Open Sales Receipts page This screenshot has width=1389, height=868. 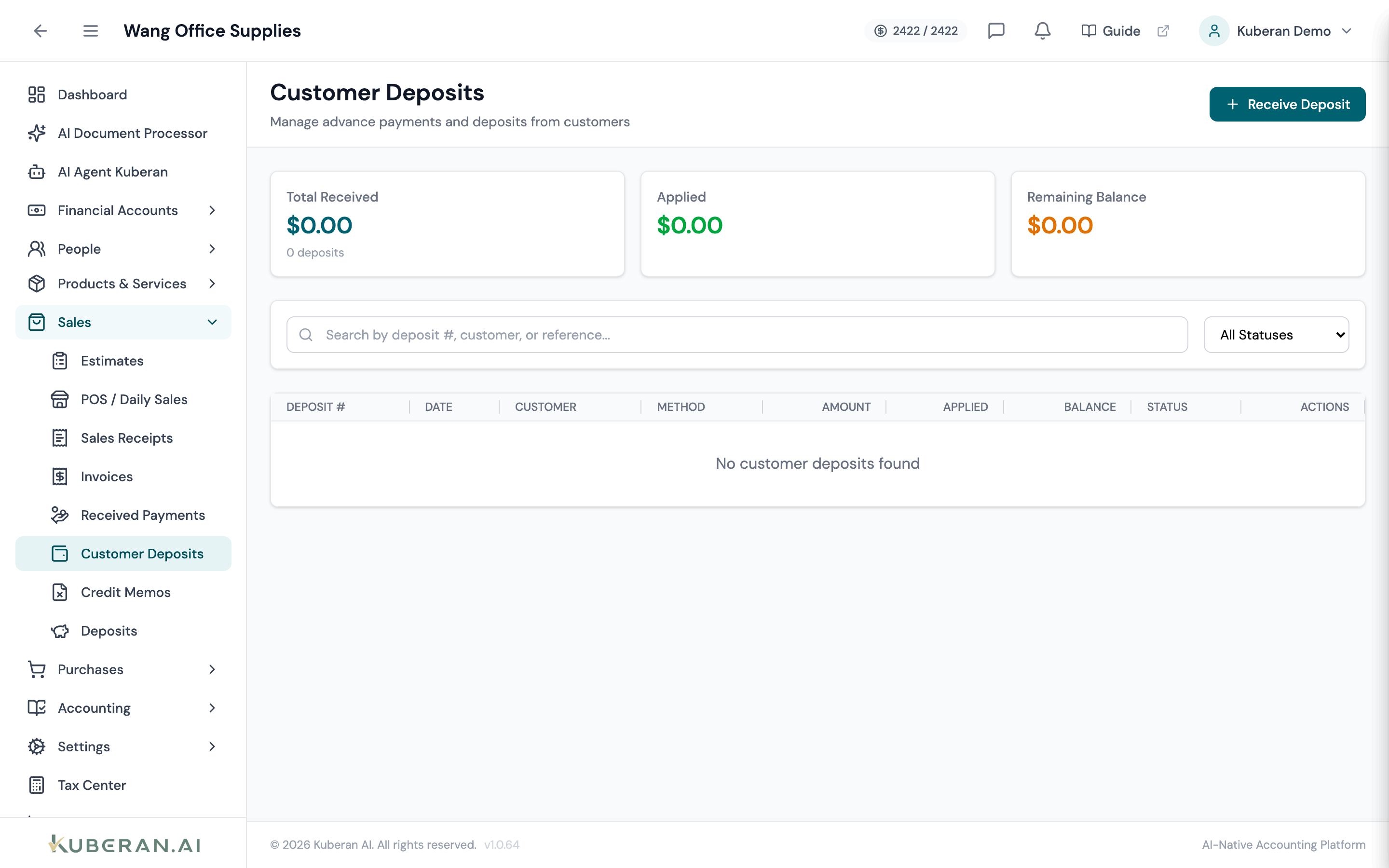coord(123,438)
